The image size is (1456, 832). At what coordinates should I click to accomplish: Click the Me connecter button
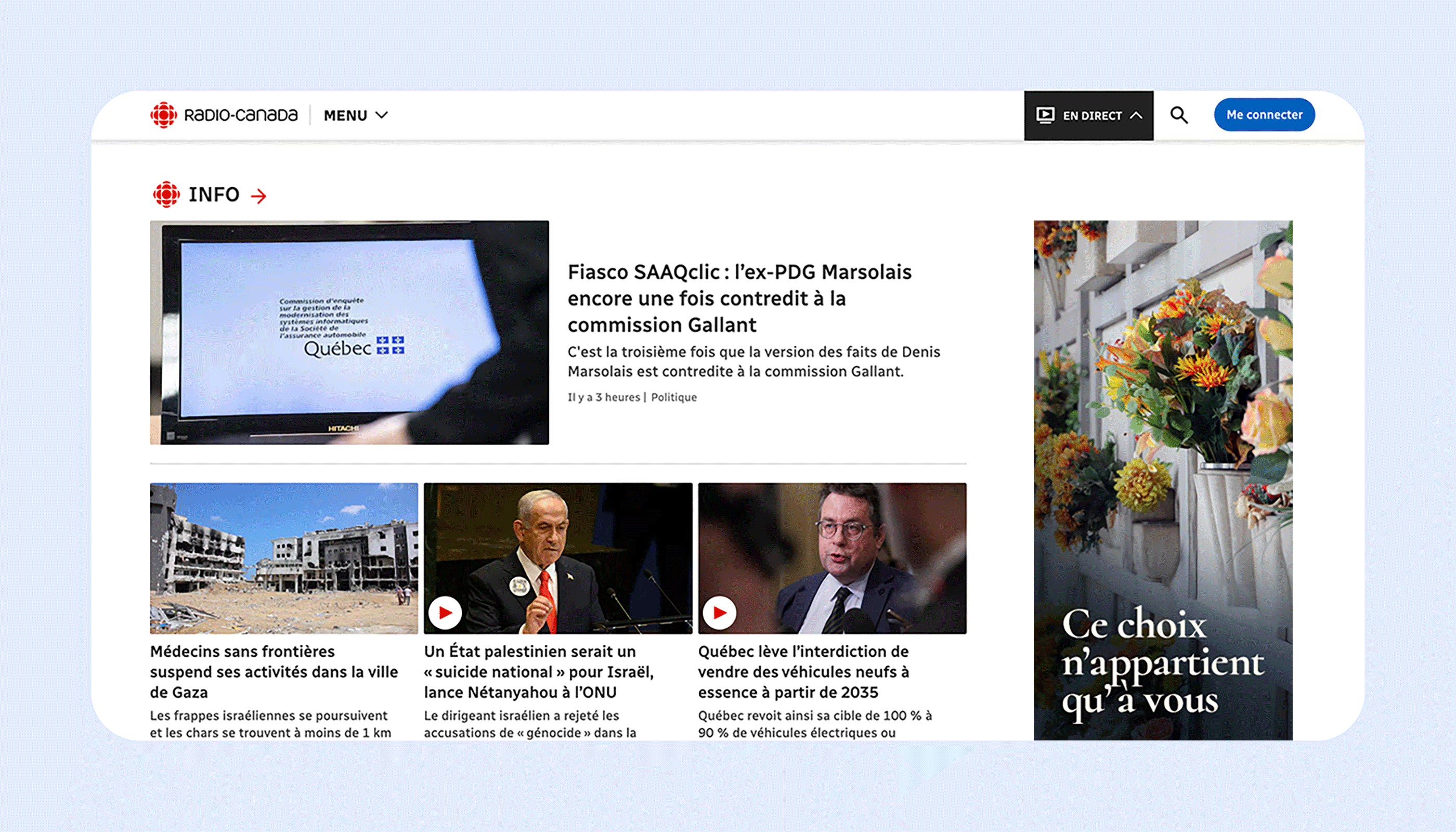[1264, 115]
